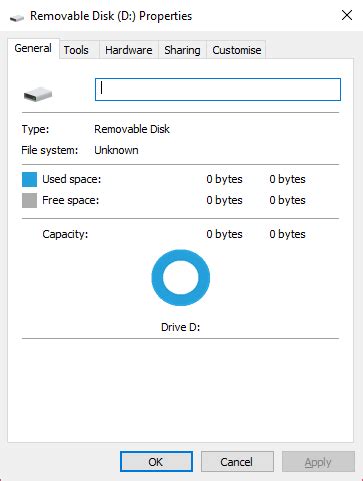Close the Removable Disk Properties dialog
Viewport: 363px width, 481px height.
click(x=347, y=15)
